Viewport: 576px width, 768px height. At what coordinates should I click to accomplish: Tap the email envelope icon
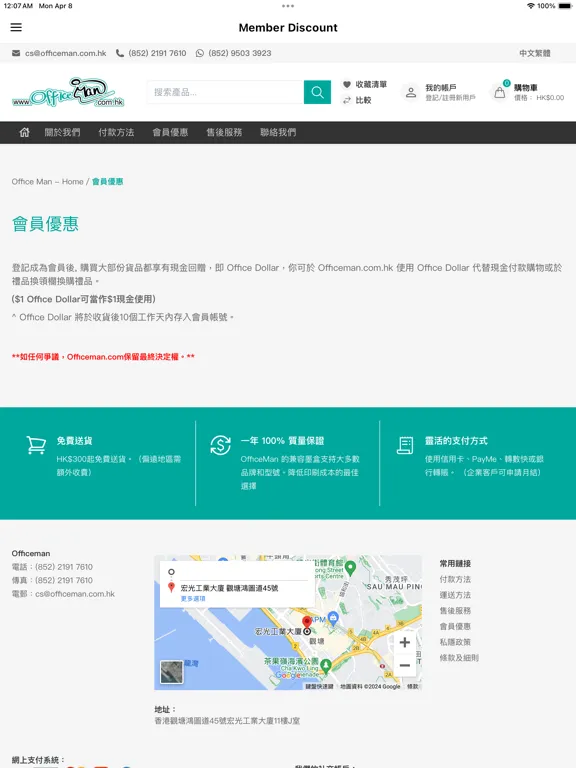(16, 53)
